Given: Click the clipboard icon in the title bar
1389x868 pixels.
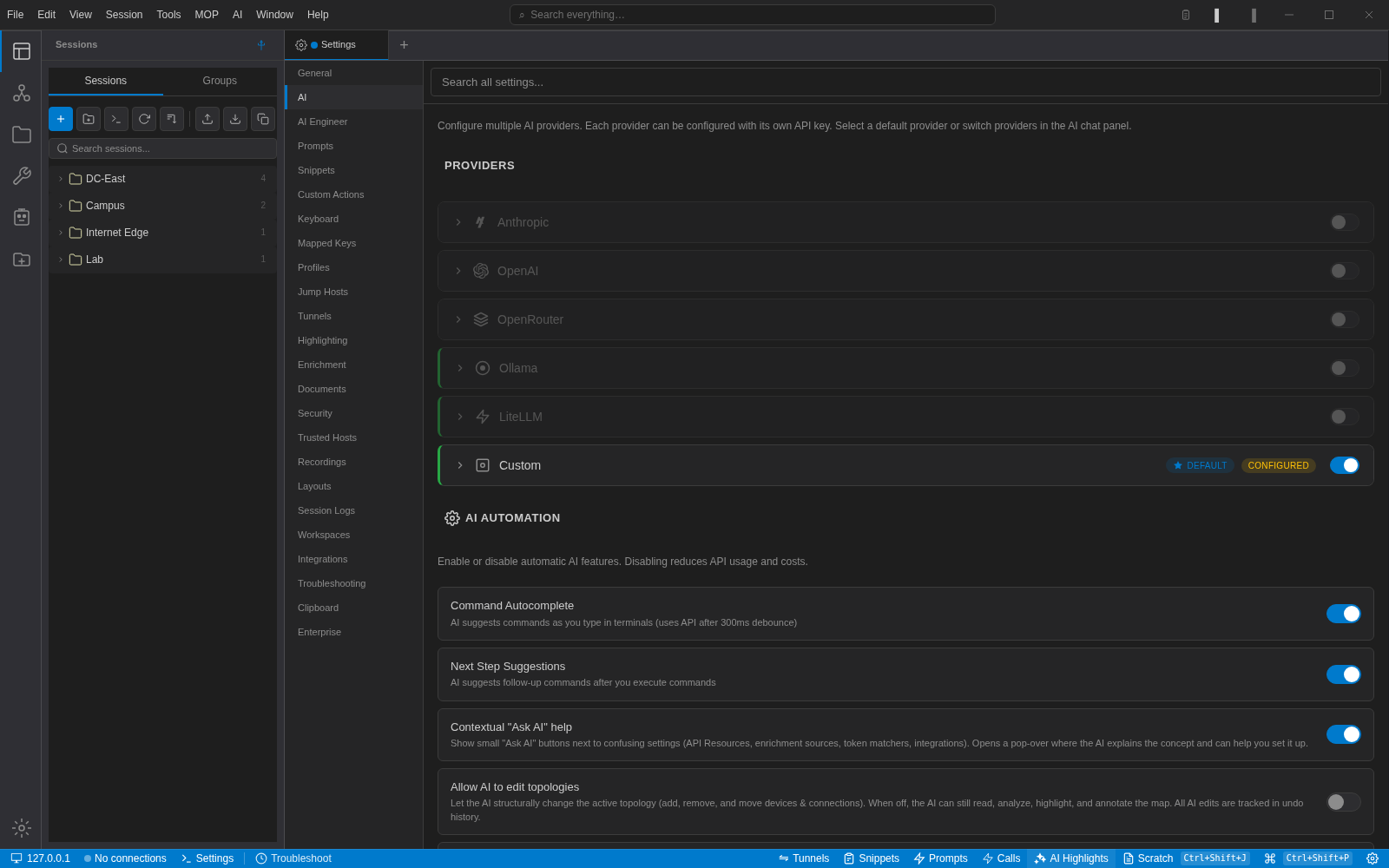Looking at the screenshot, I should [x=1186, y=15].
